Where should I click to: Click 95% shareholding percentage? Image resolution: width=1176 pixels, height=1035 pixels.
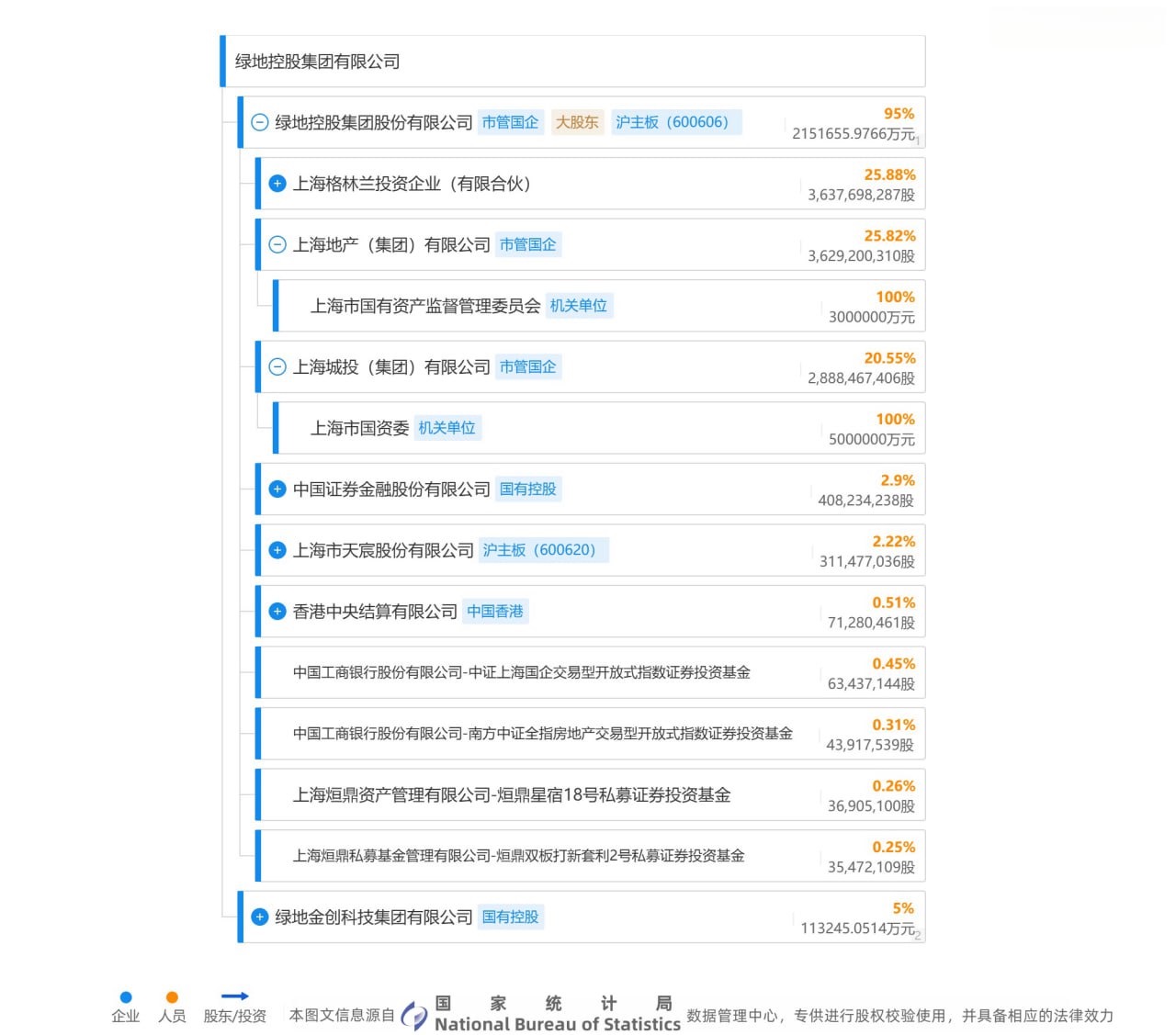point(899,114)
